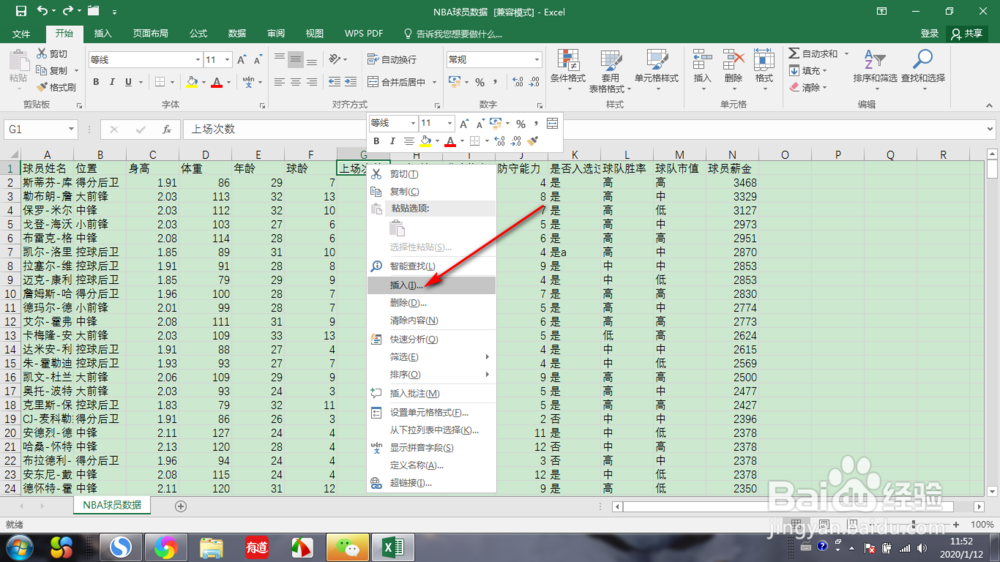Toggle Italic in the mini toolbar
This screenshot has height=562, width=1000.
[x=392, y=141]
